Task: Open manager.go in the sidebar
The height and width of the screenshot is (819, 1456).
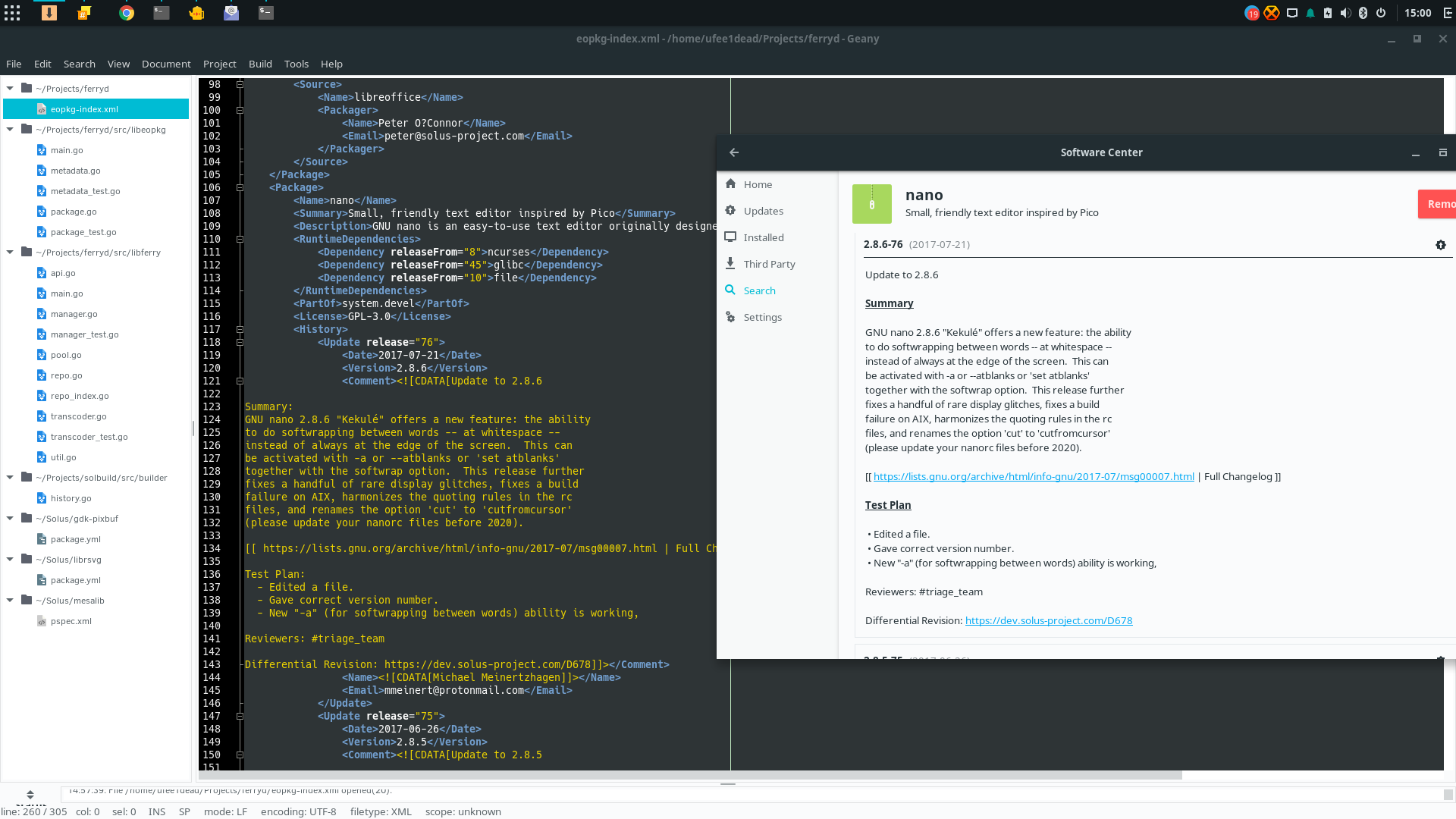Action: pos(74,314)
